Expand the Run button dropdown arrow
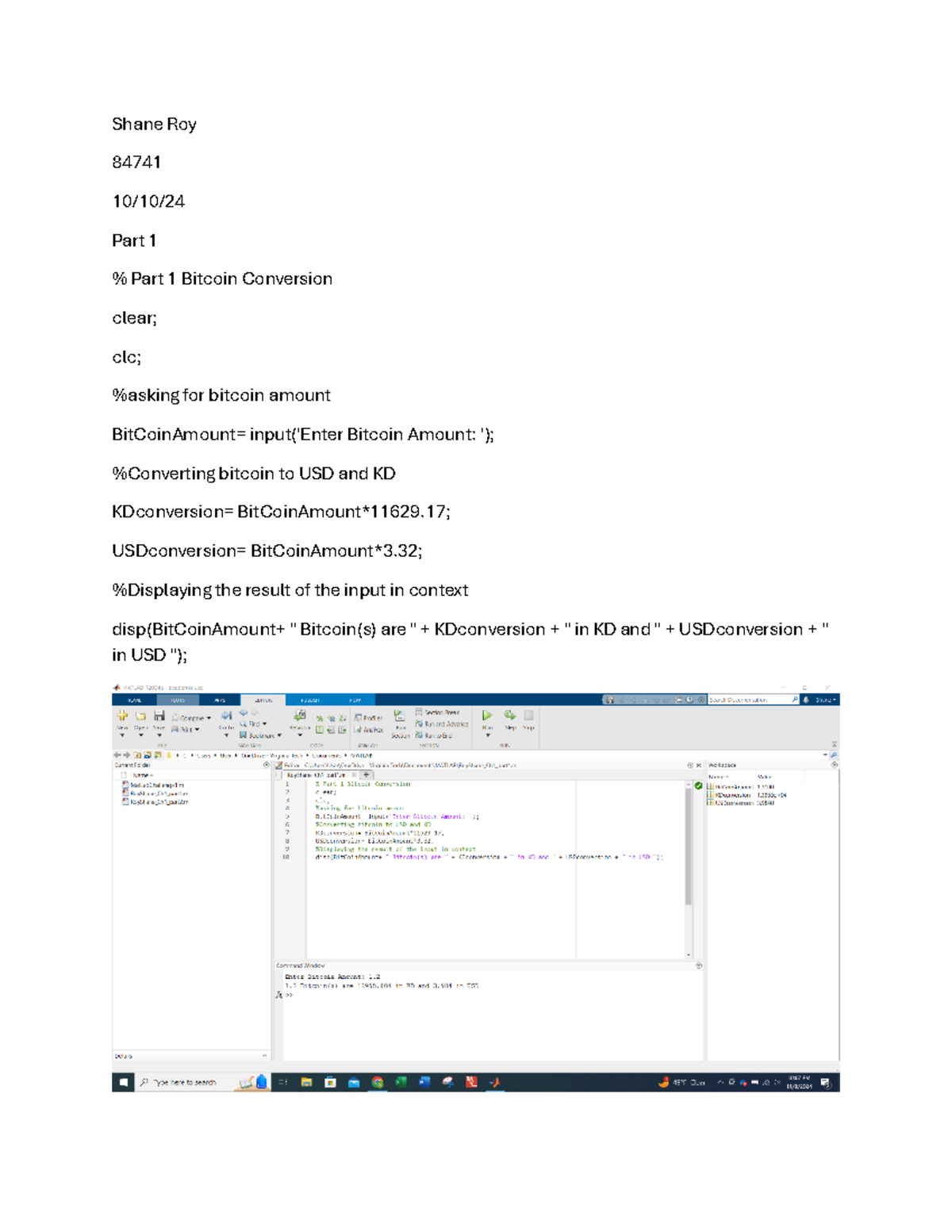Screen dimensions: 952x1232 pyautogui.click(x=488, y=735)
